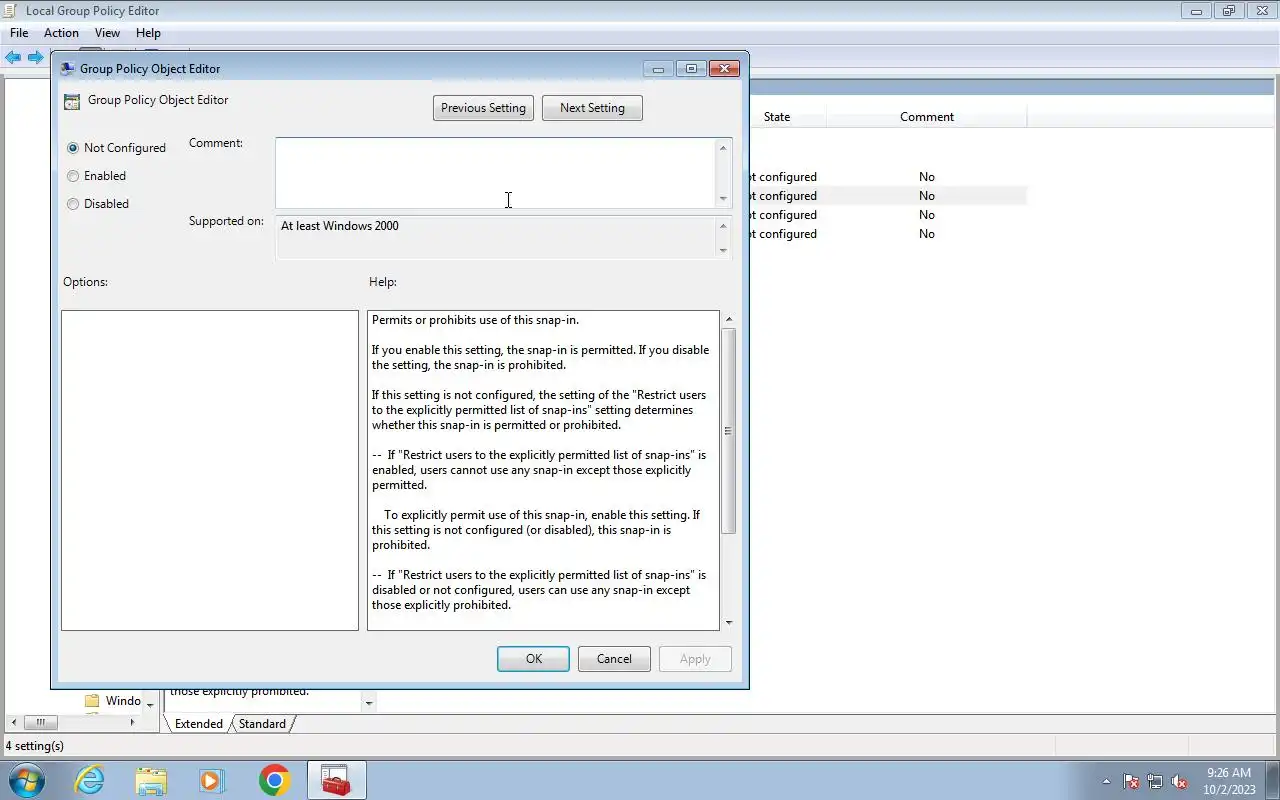
Task: Click the '4 setting(s)' status bar text
Action: [35, 746]
